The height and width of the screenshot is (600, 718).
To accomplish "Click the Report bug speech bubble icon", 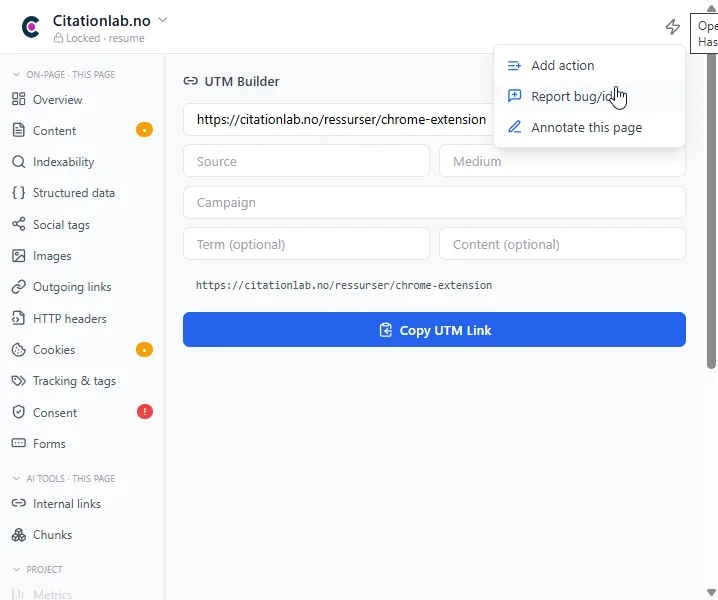I will point(514,96).
